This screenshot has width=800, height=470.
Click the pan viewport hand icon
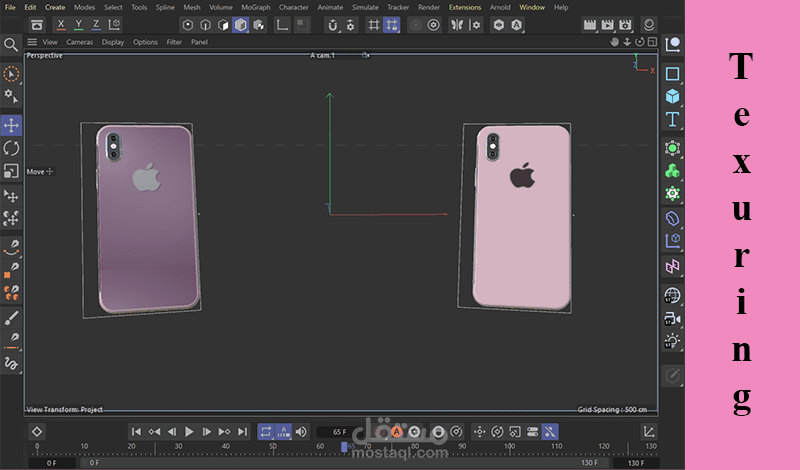615,42
